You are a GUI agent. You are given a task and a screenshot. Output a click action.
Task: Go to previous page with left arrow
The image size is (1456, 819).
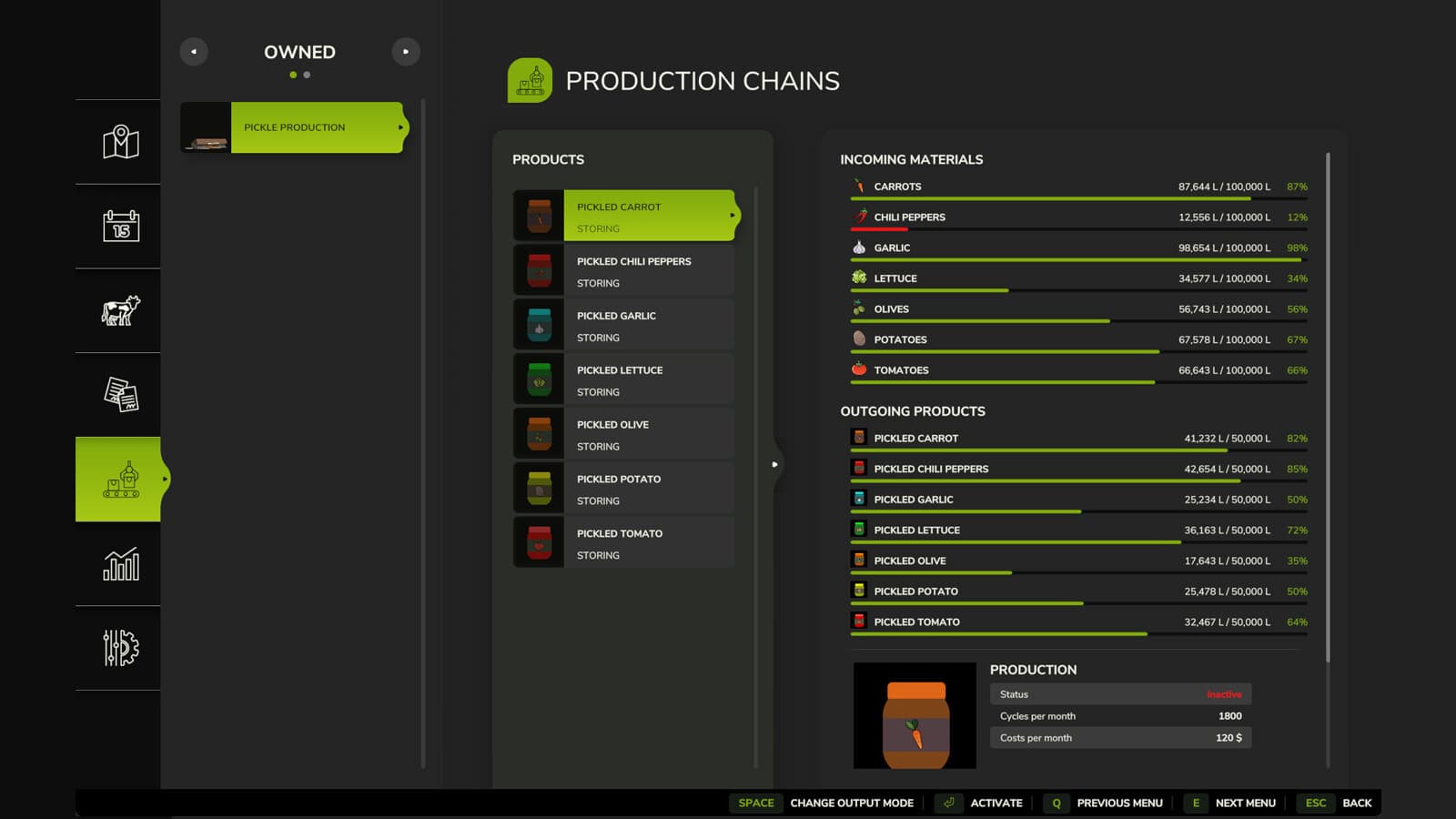point(194,52)
